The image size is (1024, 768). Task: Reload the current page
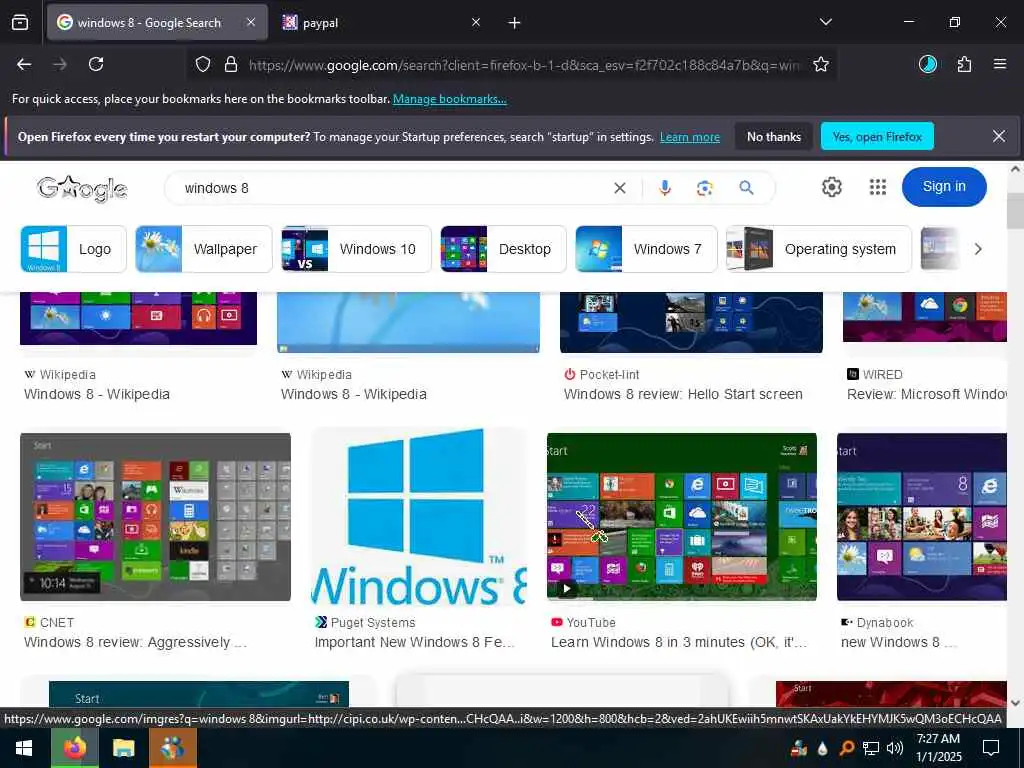pos(96,64)
